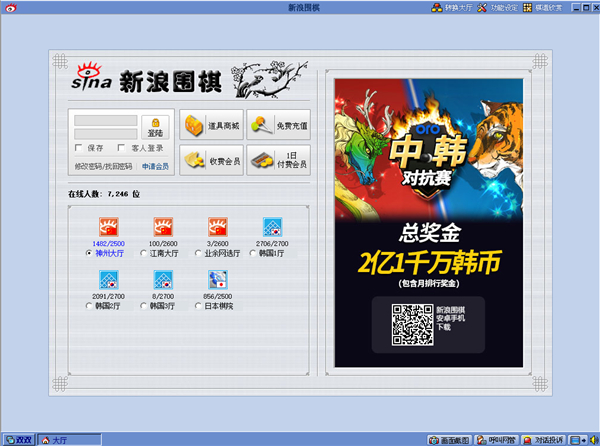Image resolution: width=600 pixels, height=446 pixels.
Task: Click the 2706/2700 player count text
Action: click(272, 244)
